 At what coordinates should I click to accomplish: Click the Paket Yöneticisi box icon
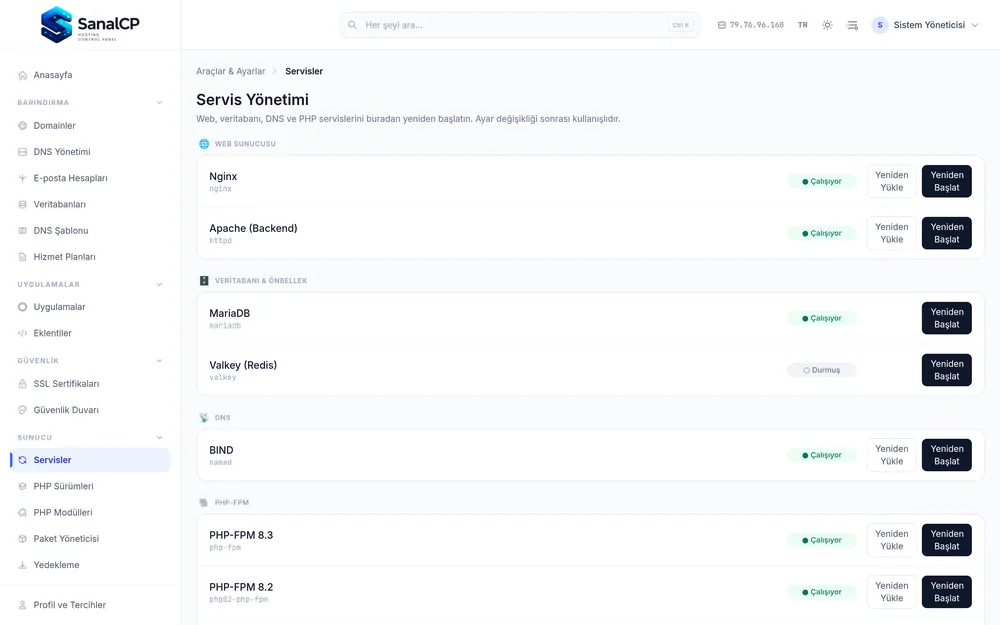(22, 539)
